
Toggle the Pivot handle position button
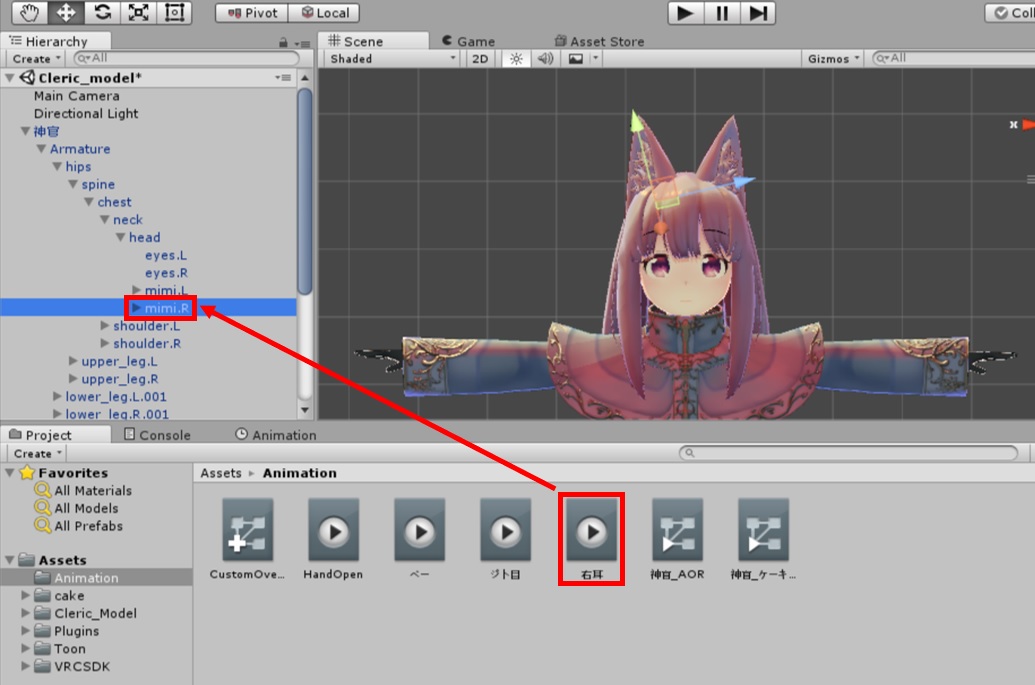click(252, 13)
